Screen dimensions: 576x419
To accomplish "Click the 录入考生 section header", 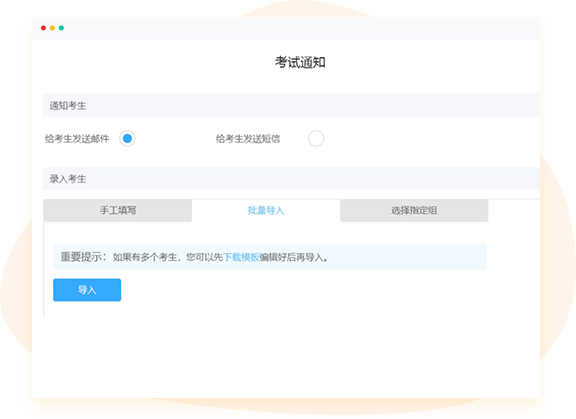I will (x=291, y=178).
